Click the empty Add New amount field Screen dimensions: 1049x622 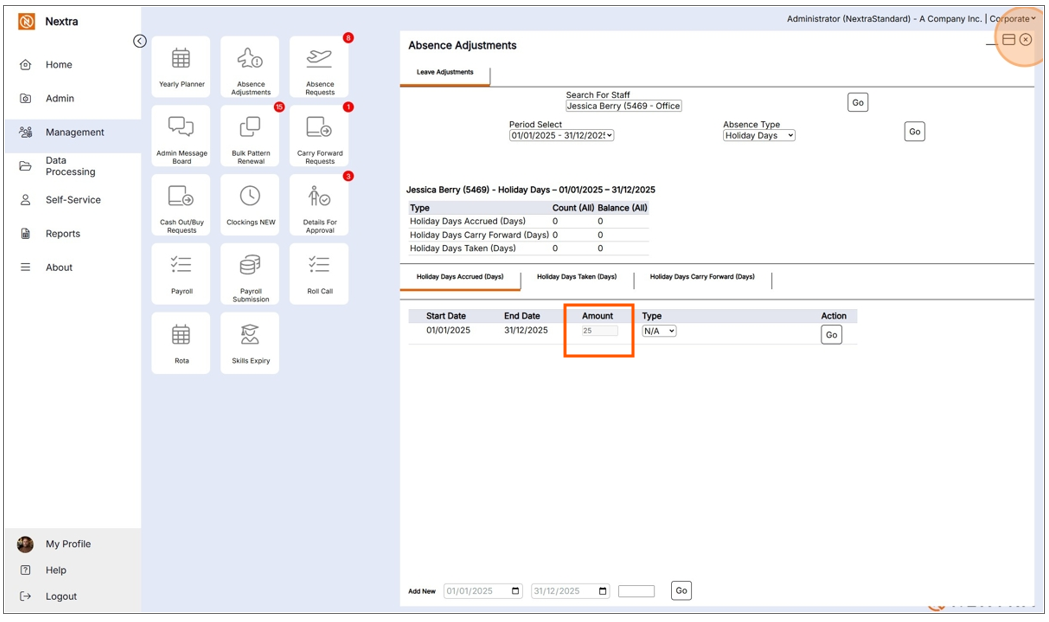pyautogui.click(x=636, y=591)
